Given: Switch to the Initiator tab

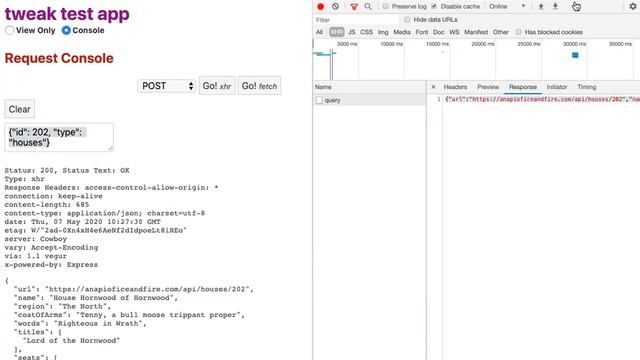Looking at the screenshot, I should pyautogui.click(x=557, y=87).
